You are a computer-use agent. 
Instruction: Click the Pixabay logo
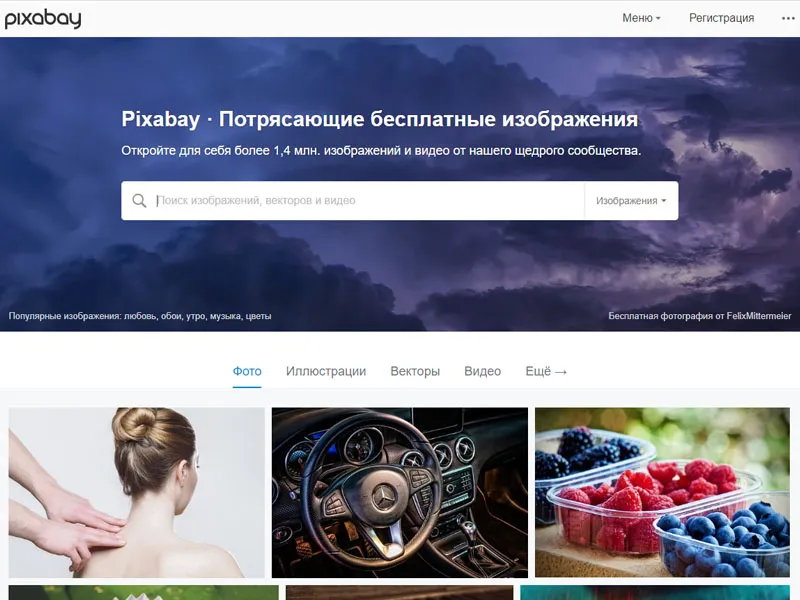click(x=43, y=19)
